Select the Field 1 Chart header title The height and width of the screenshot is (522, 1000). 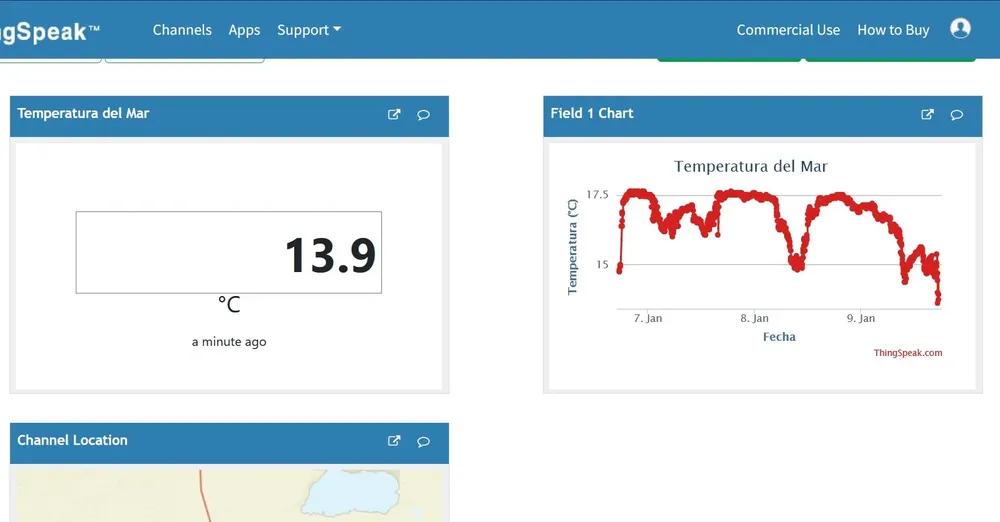(x=592, y=114)
